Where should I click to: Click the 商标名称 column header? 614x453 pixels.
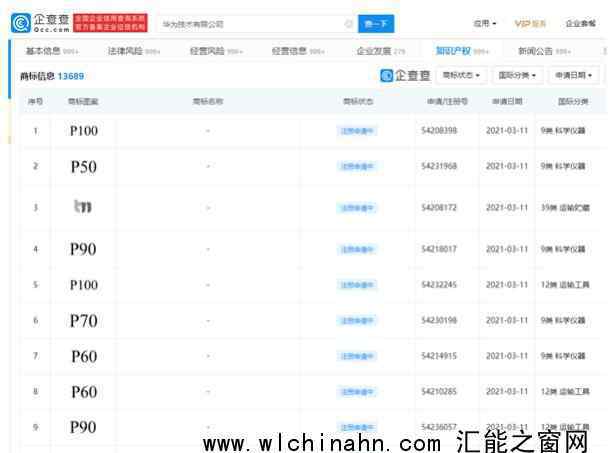coord(208,101)
